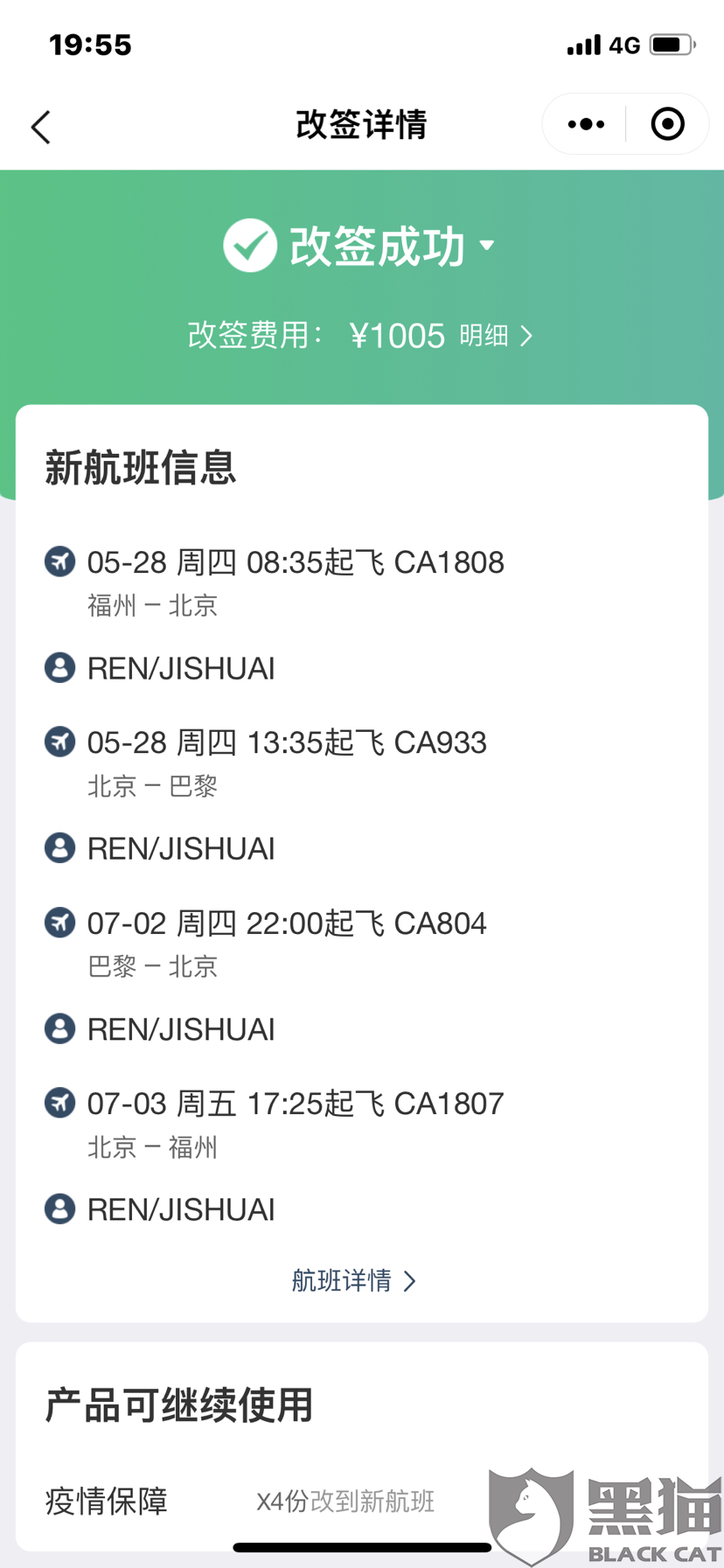Viewport: 724px width, 1568px height.
Task: Open the three-dots more menu
Action: point(586,124)
